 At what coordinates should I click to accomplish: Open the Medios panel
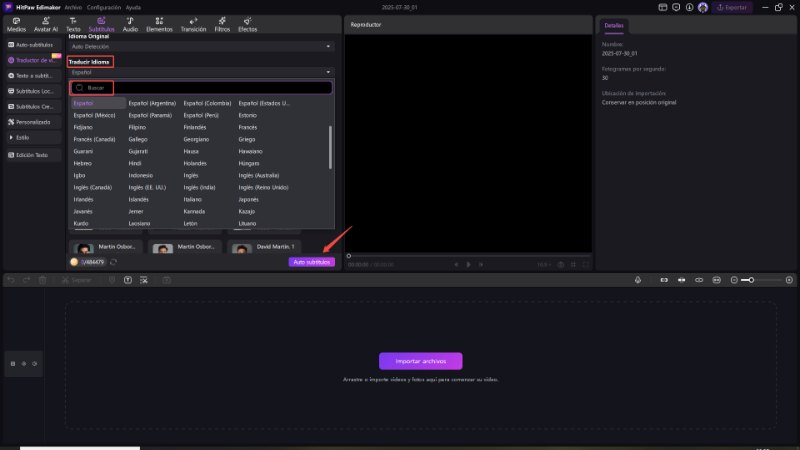16,25
